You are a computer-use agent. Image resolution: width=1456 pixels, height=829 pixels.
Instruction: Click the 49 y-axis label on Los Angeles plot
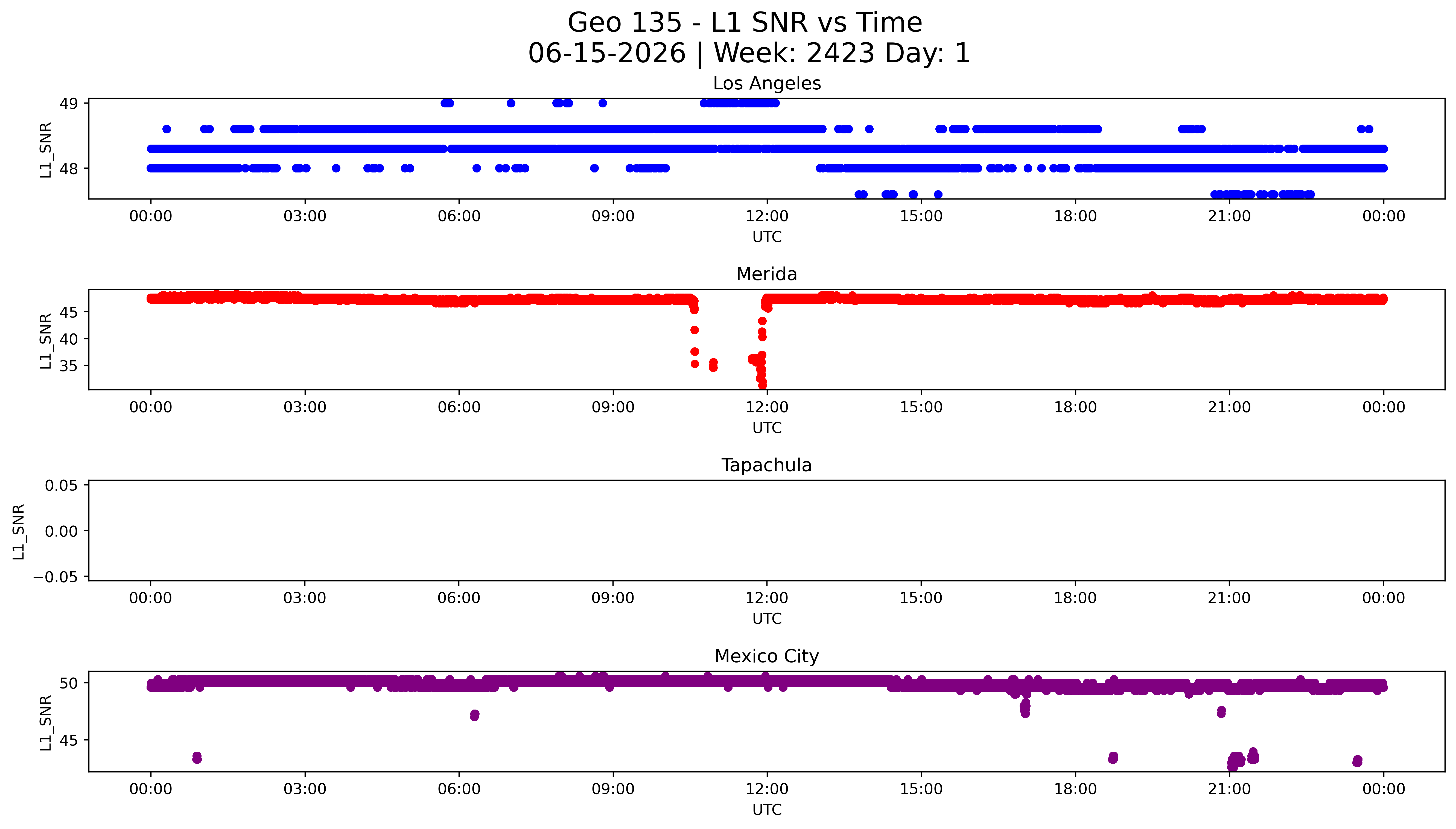69,104
